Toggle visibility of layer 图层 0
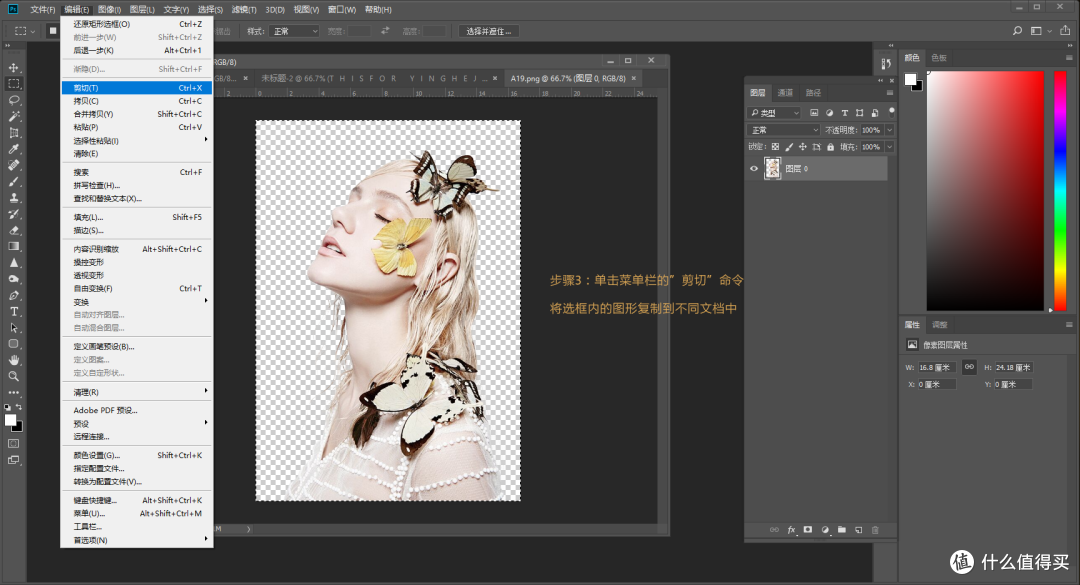 pos(753,168)
